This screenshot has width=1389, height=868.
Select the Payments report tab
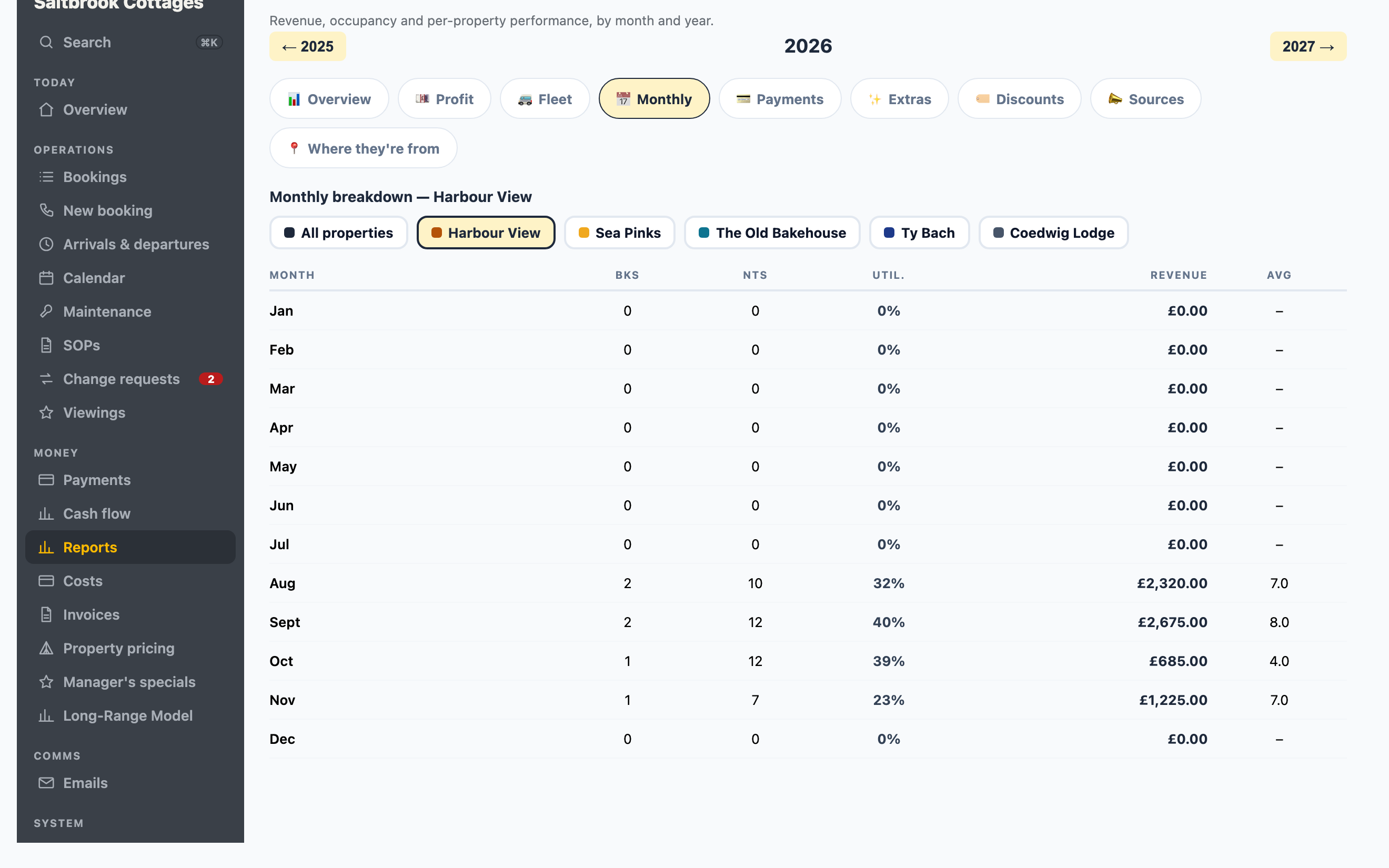[780, 99]
